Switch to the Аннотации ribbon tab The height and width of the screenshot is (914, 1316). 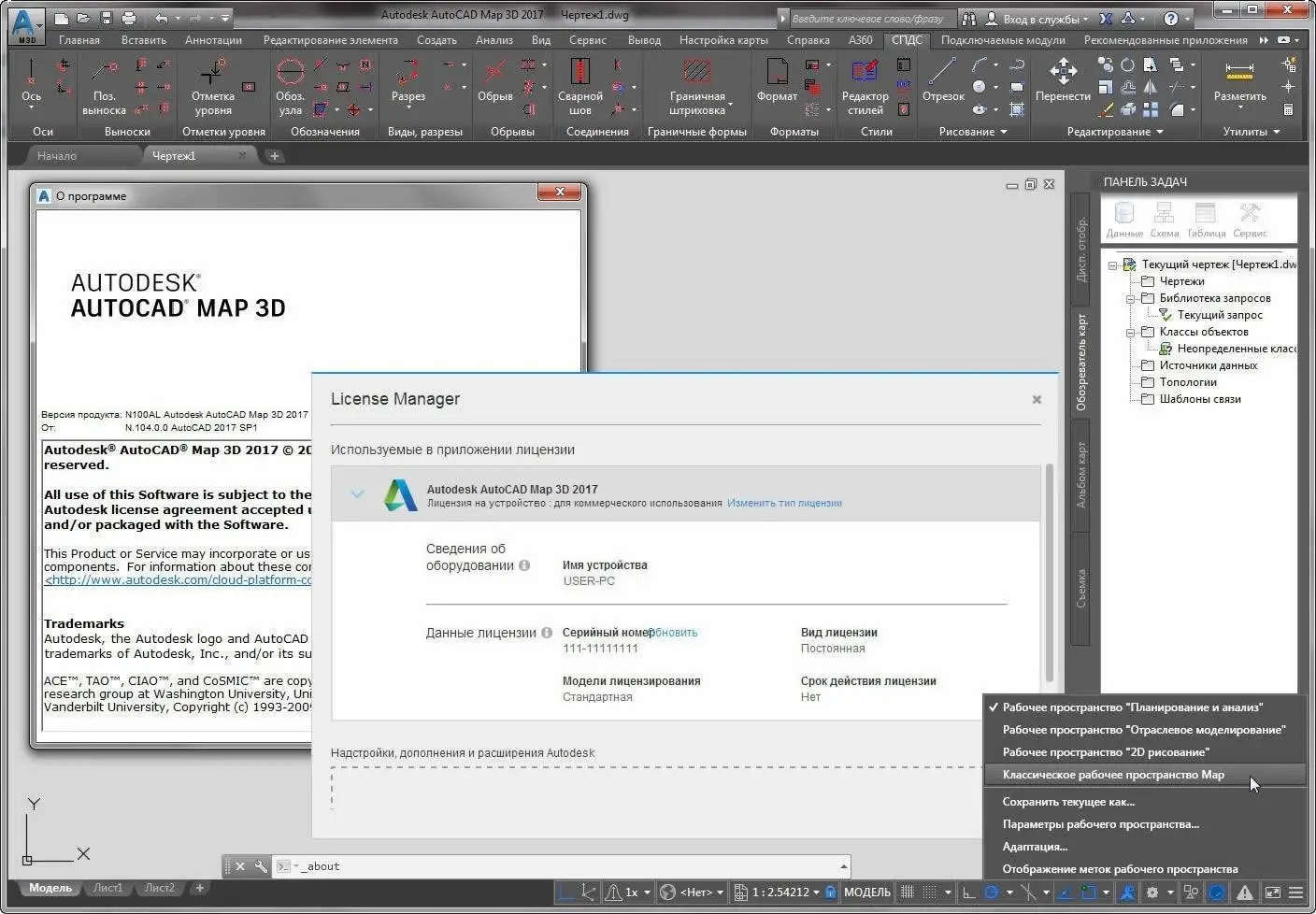213,40
